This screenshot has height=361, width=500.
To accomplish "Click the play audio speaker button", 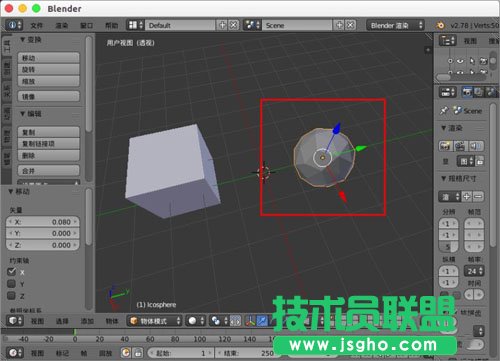I will click(x=476, y=146).
